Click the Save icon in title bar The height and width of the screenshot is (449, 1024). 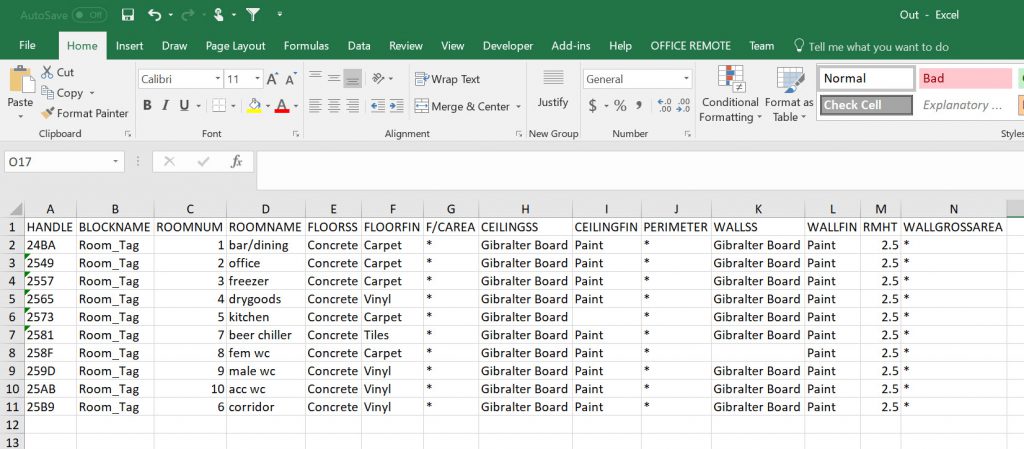coord(127,15)
